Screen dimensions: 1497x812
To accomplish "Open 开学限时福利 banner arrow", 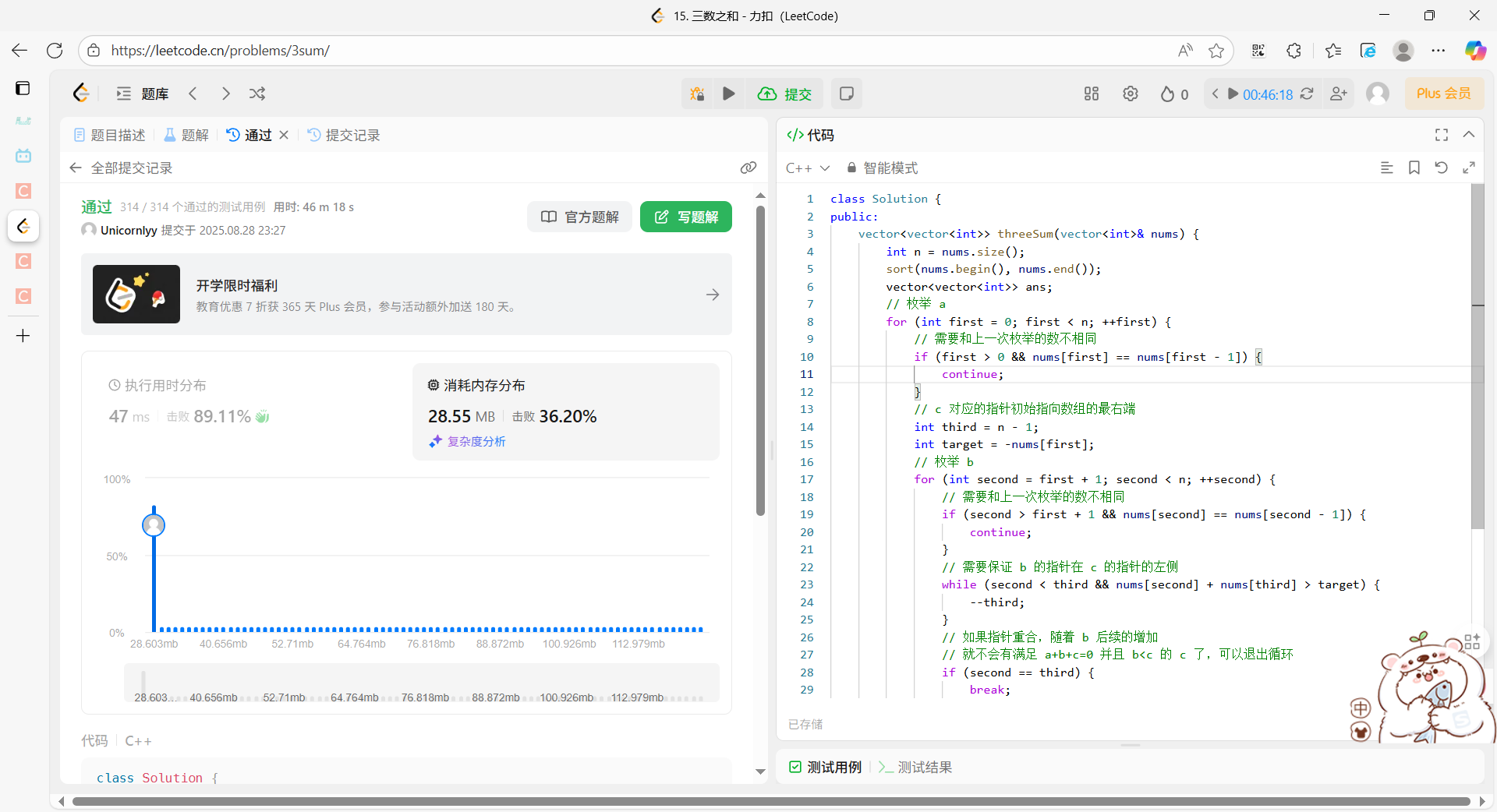I will (713, 295).
